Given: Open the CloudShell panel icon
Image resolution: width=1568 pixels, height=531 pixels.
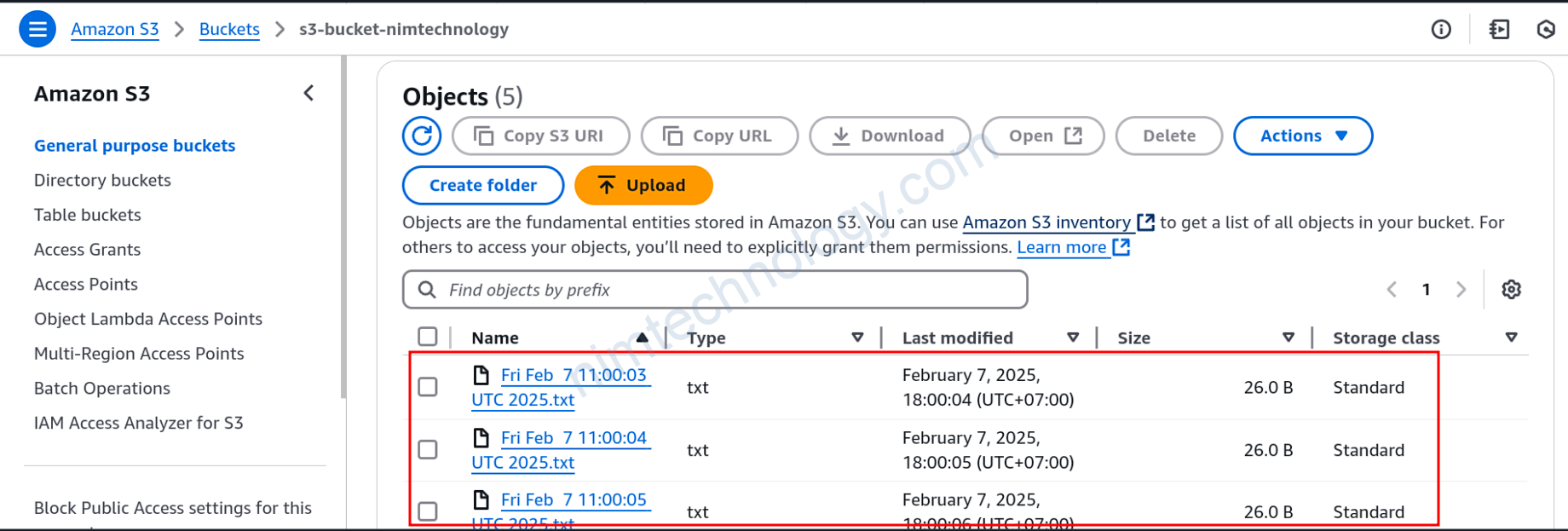Looking at the screenshot, I should pos(1499,30).
